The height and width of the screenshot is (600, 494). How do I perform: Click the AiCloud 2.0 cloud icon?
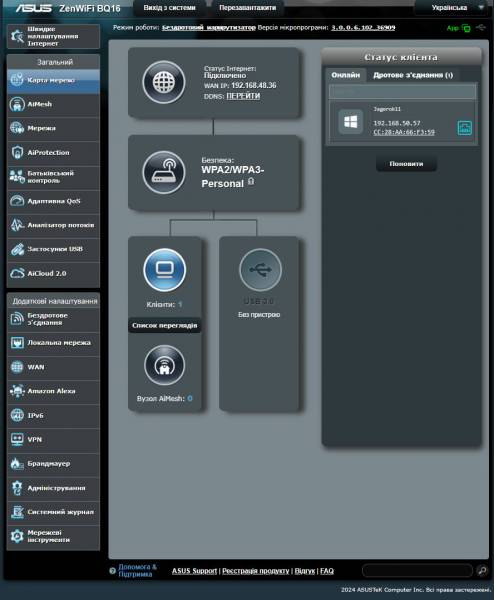point(17,273)
